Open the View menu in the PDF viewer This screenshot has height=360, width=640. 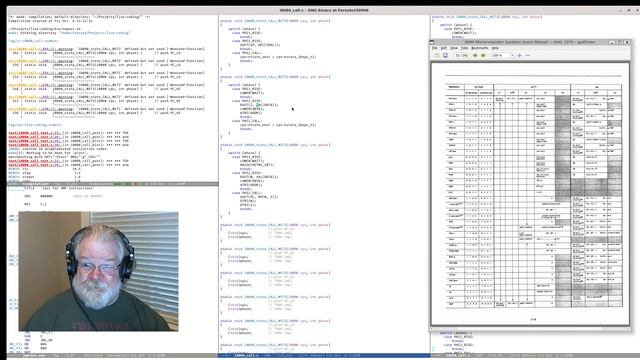click(x=454, y=48)
